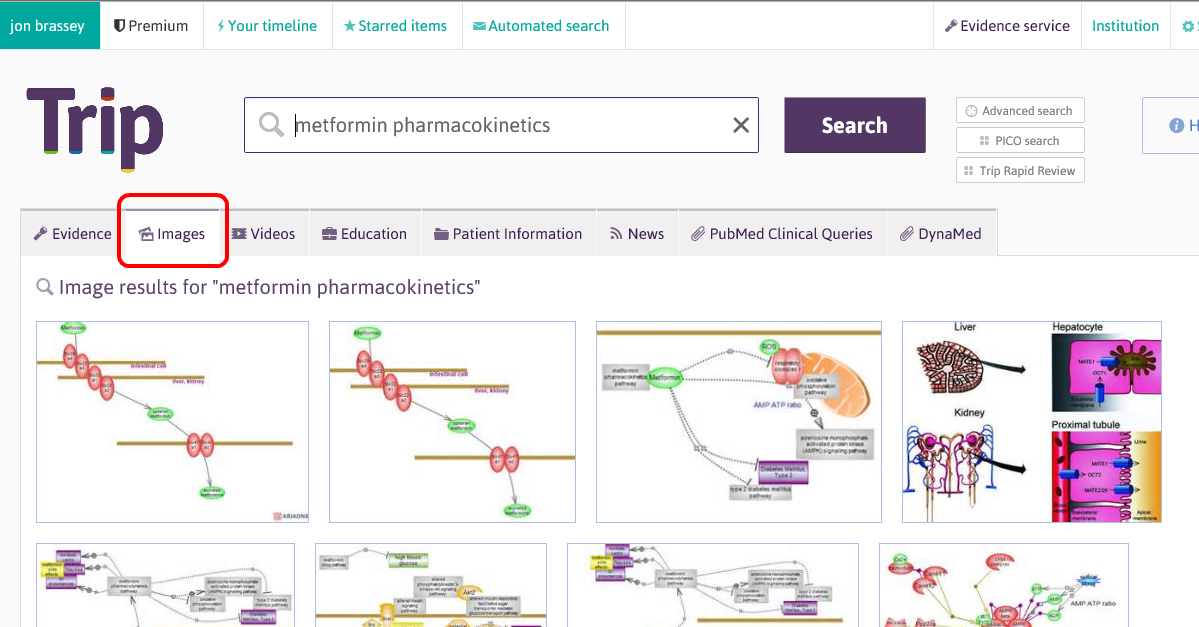This screenshot has height=627, width=1199.
Task: Open Premium shield link
Action: (151, 26)
